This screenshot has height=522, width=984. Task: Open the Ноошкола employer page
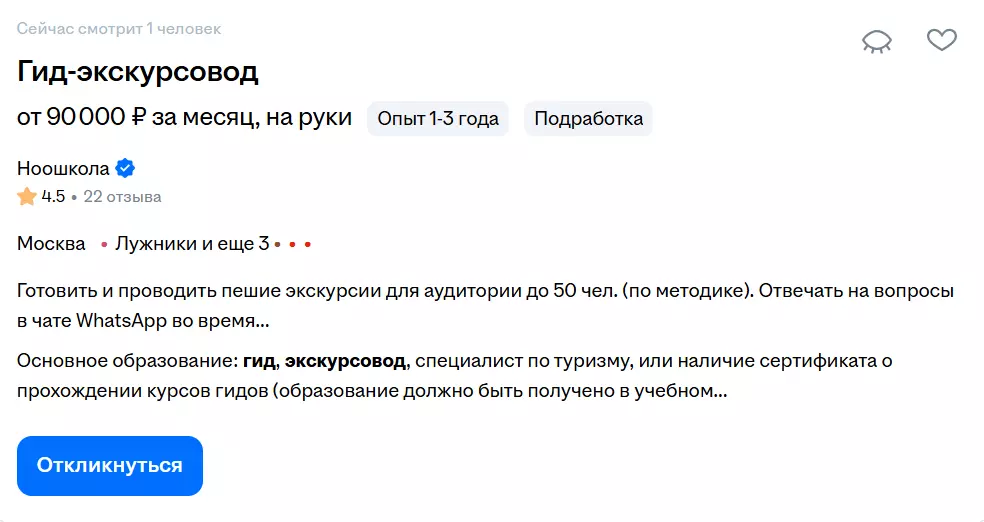pyautogui.click(x=63, y=168)
